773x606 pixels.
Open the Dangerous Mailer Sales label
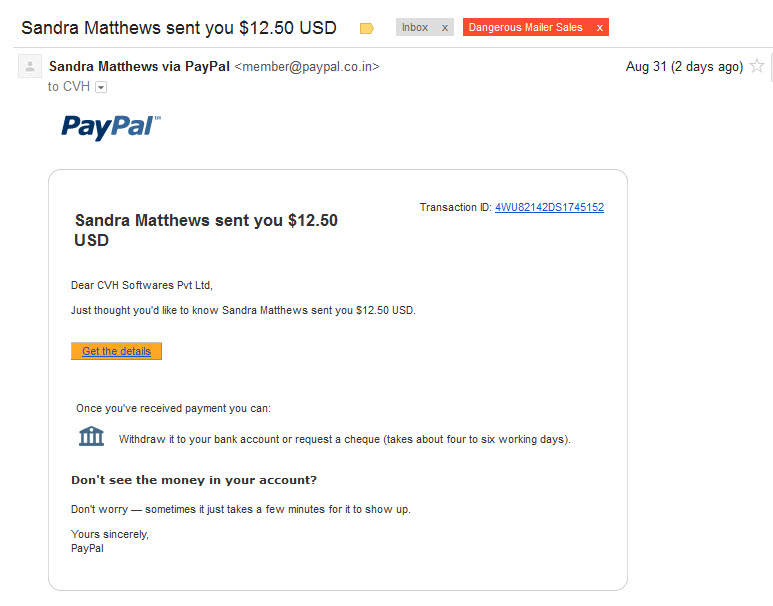pos(526,28)
